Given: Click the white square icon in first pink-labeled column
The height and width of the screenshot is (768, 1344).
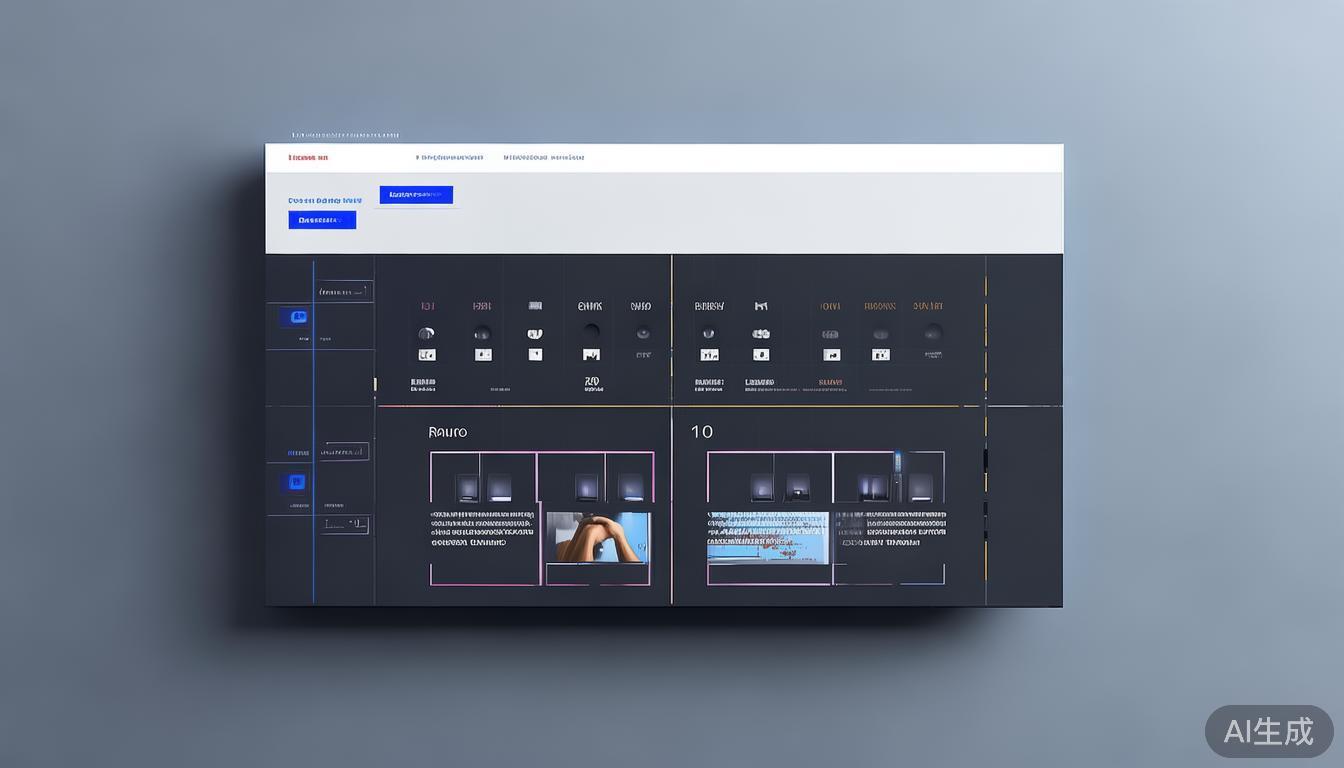Looking at the screenshot, I should tap(427, 355).
